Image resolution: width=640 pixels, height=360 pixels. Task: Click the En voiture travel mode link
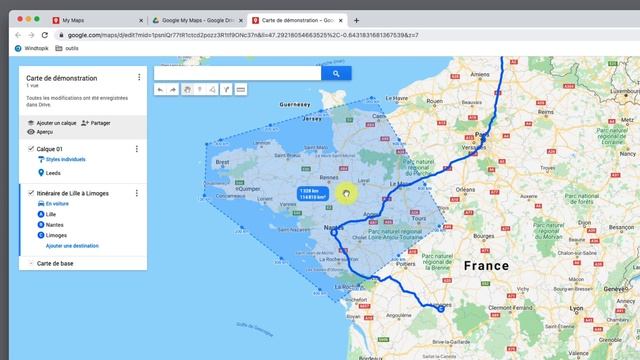click(x=57, y=204)
